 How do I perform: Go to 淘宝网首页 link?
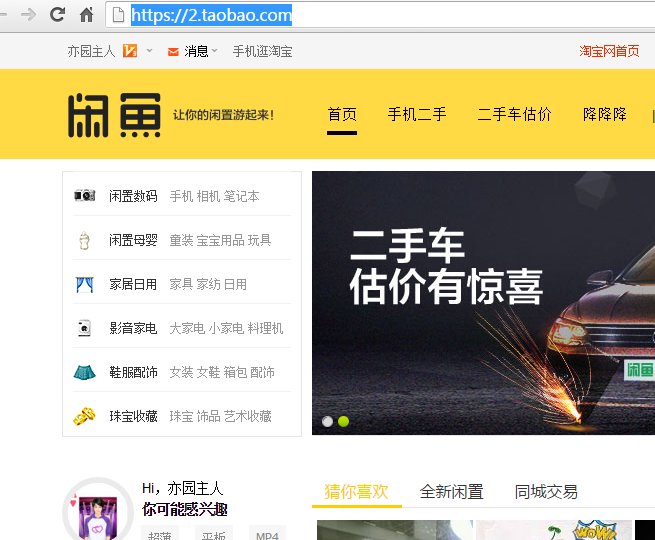pos(609,51)
